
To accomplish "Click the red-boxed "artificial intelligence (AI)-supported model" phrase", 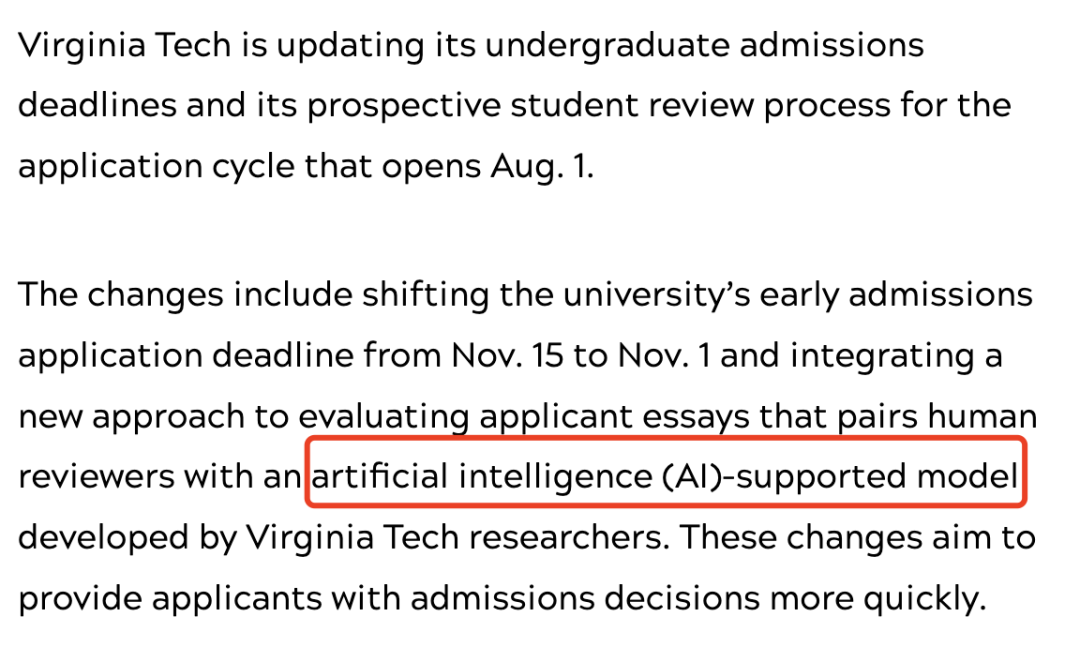I will (x=665, y=477).
